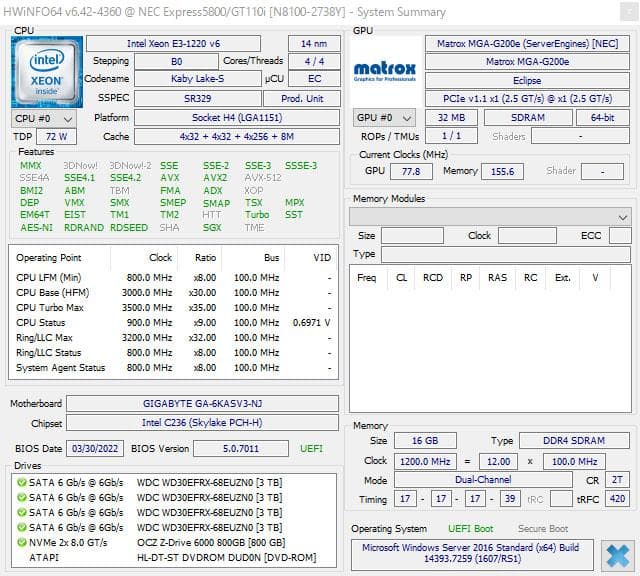The width and height of the screenshot is (640, 576).
Task: Click the Cores/Threads value 4 / 4
Action: (x=314, y=62)
